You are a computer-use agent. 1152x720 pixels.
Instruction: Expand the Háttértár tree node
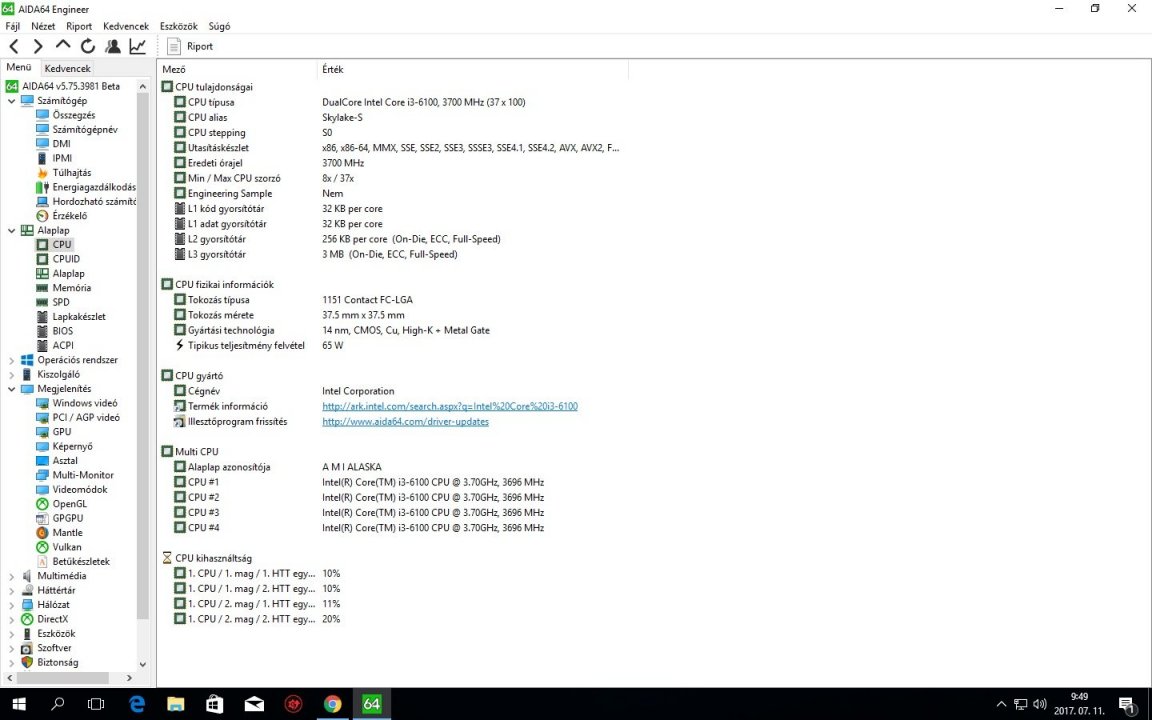pyautogui.click(x=12, y=590)
